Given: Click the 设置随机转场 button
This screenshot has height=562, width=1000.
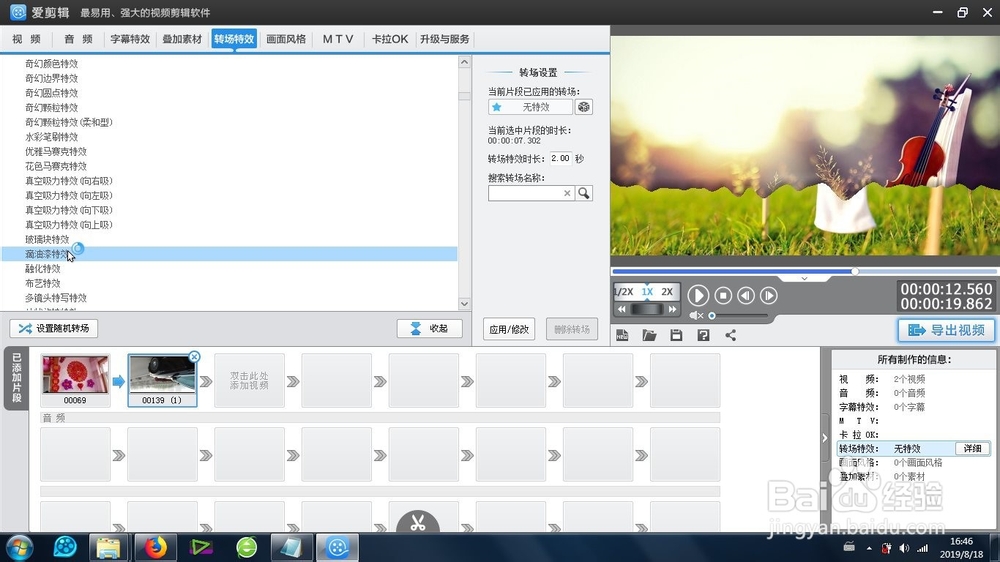Looking at the screenshot, I should 54,329.
